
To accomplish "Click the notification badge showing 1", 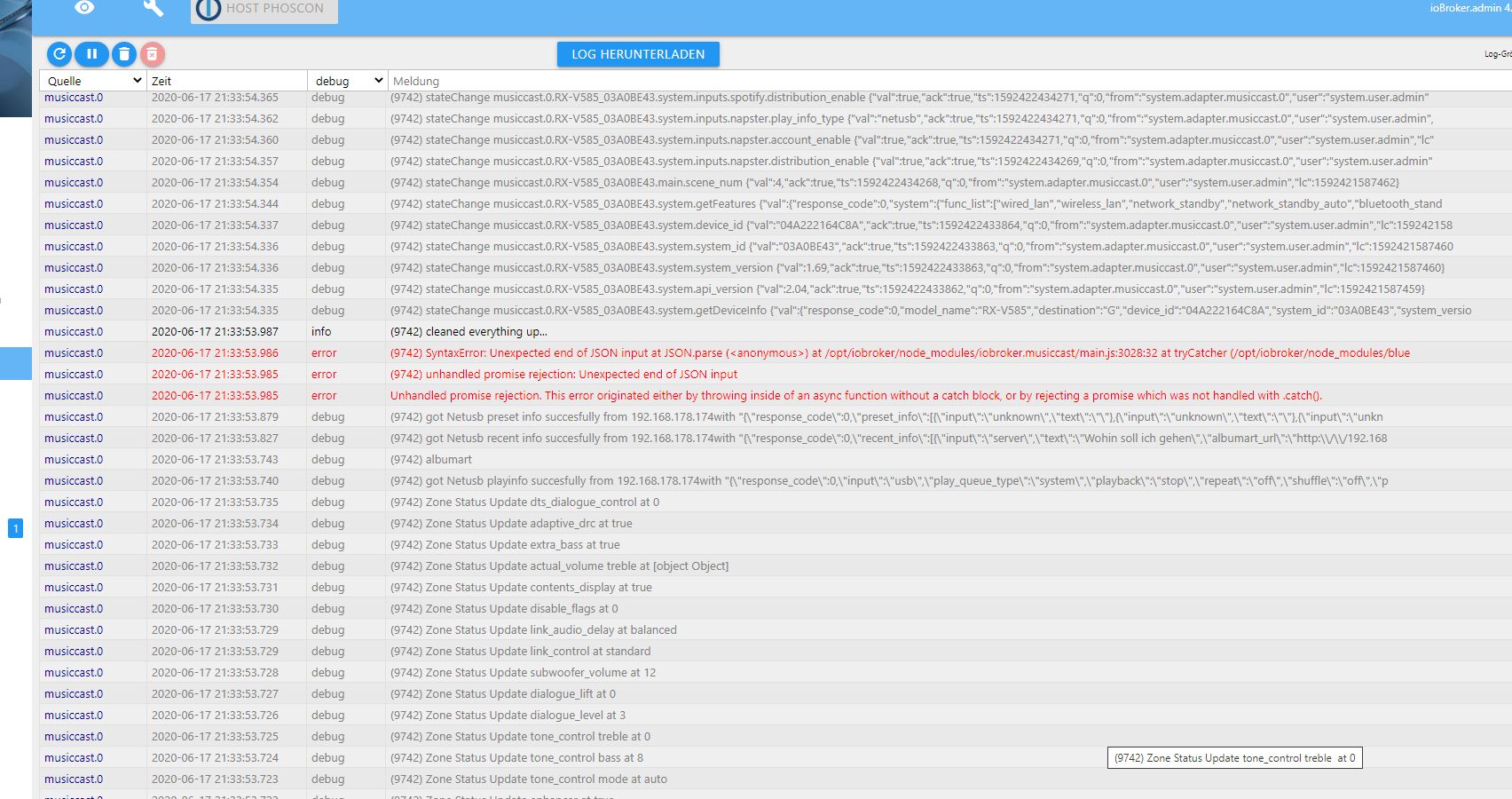I will click(x=15, y=528).
